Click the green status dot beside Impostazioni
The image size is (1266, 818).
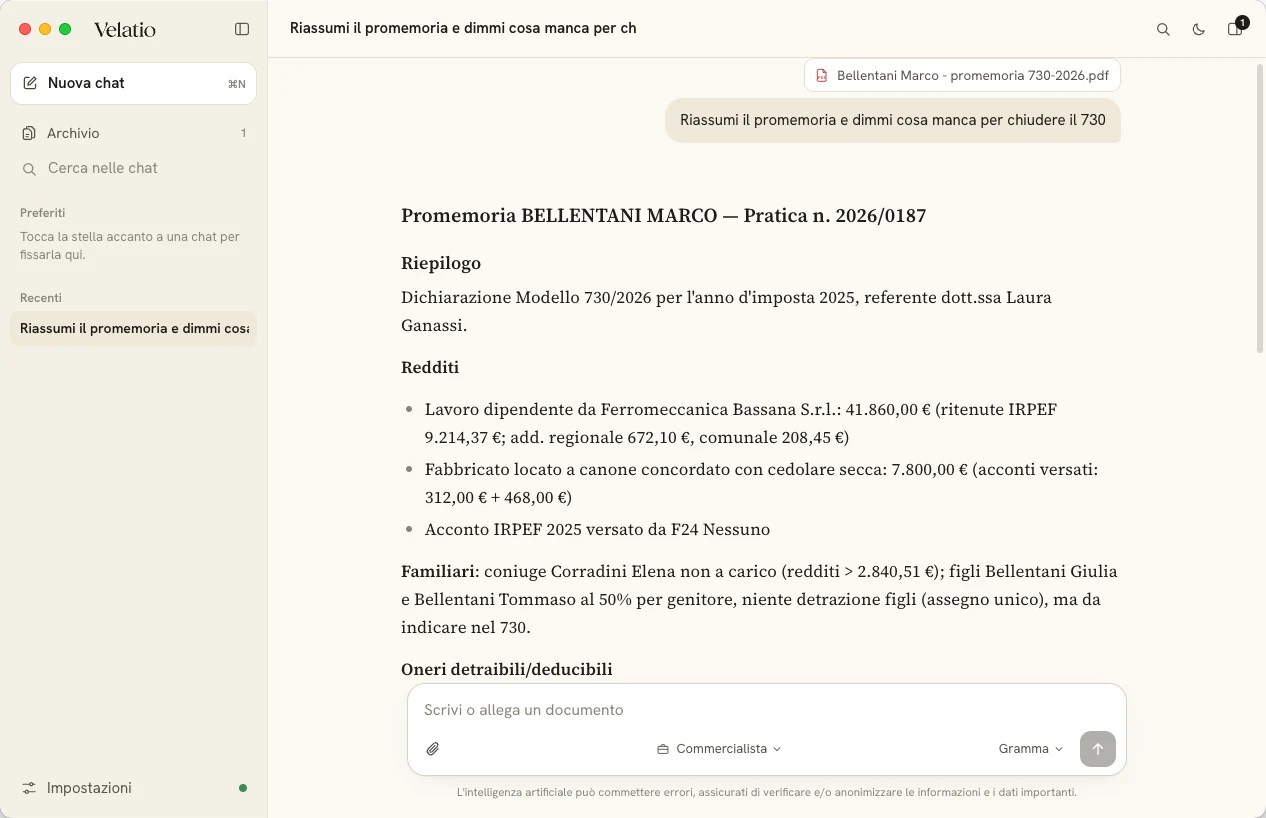click(243, 788)
